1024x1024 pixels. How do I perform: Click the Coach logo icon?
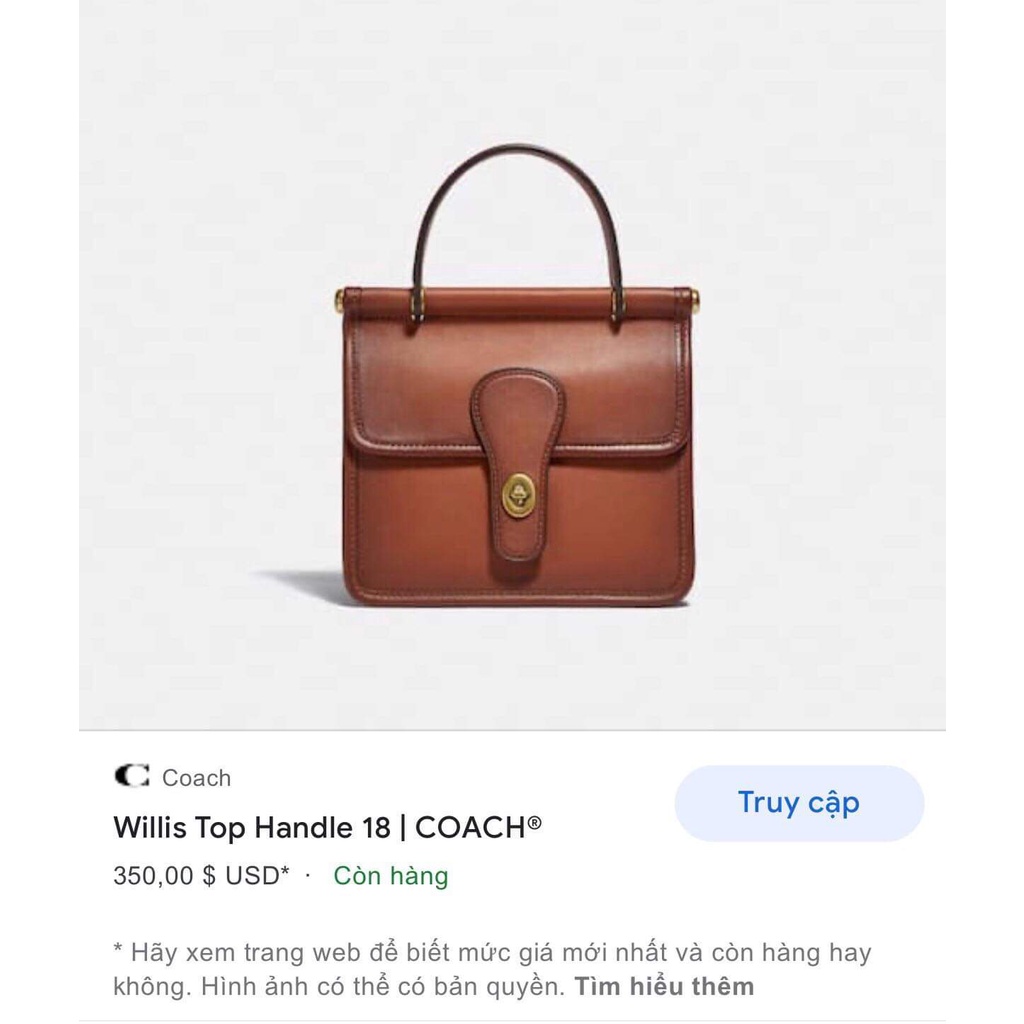[132, 776]
